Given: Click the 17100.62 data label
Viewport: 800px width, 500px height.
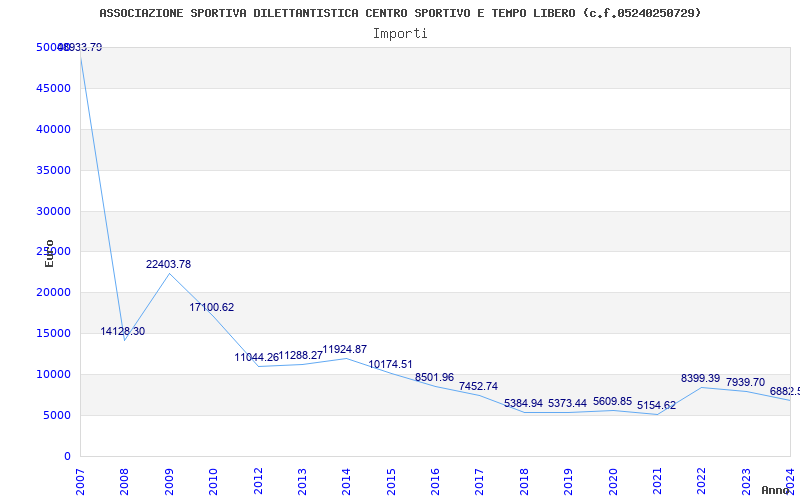Looking at the screenshot, I should click(212, 307).
